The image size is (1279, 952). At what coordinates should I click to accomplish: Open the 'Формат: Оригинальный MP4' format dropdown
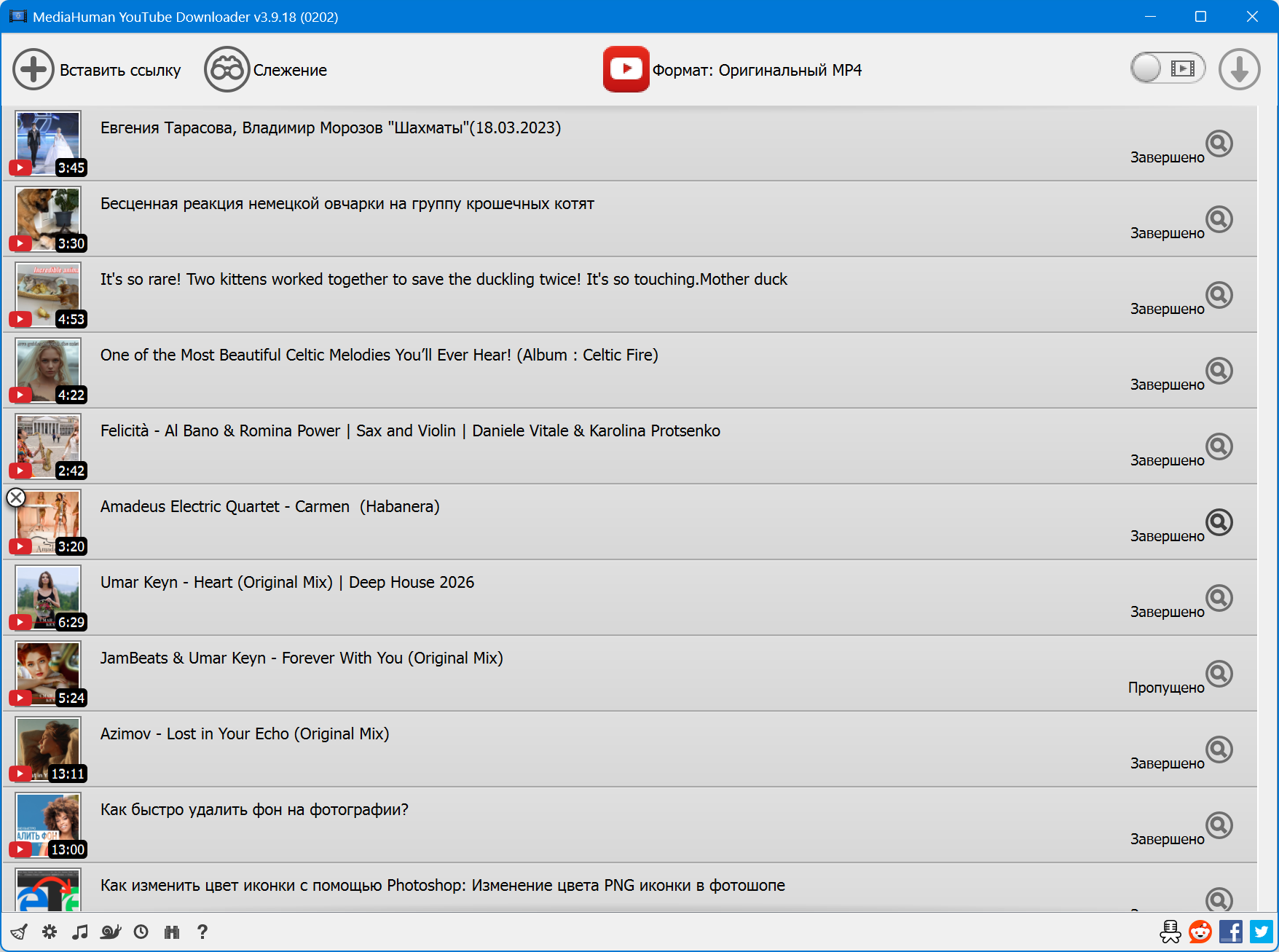733,70
